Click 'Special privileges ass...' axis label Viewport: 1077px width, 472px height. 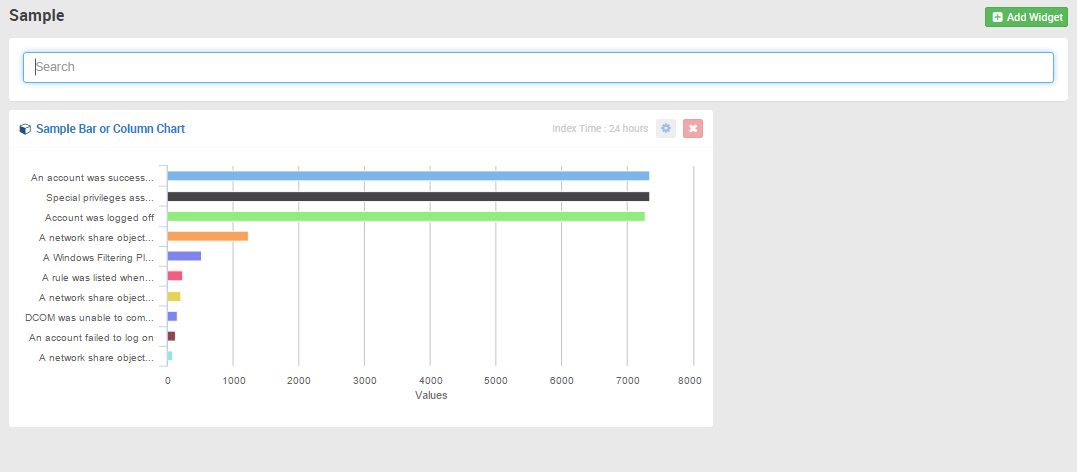point(100,198)
